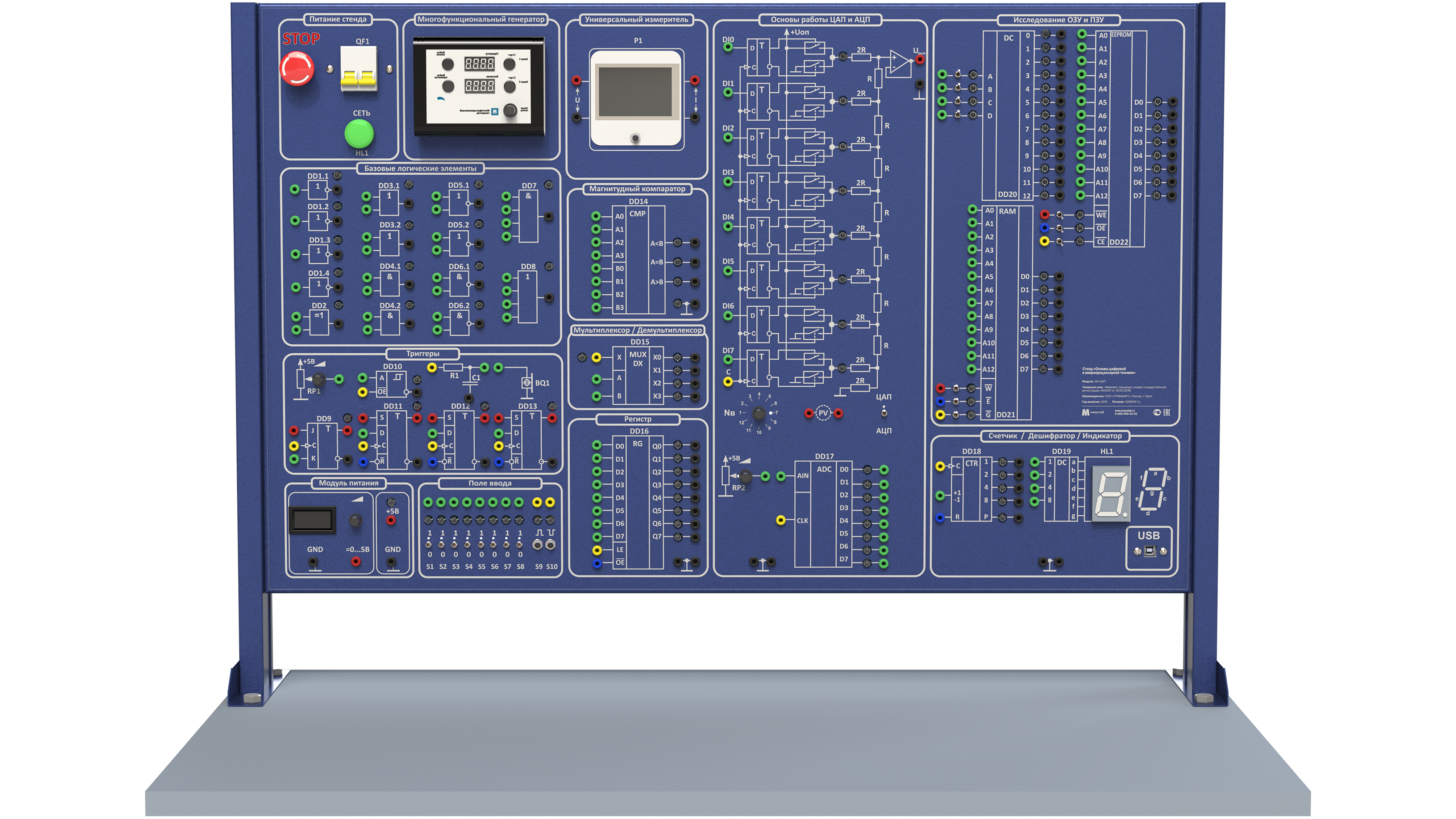The image size is (1456, 819).
Task: Click the generator's bottom-right encoder knob
Action: click(x=510, y=110)
